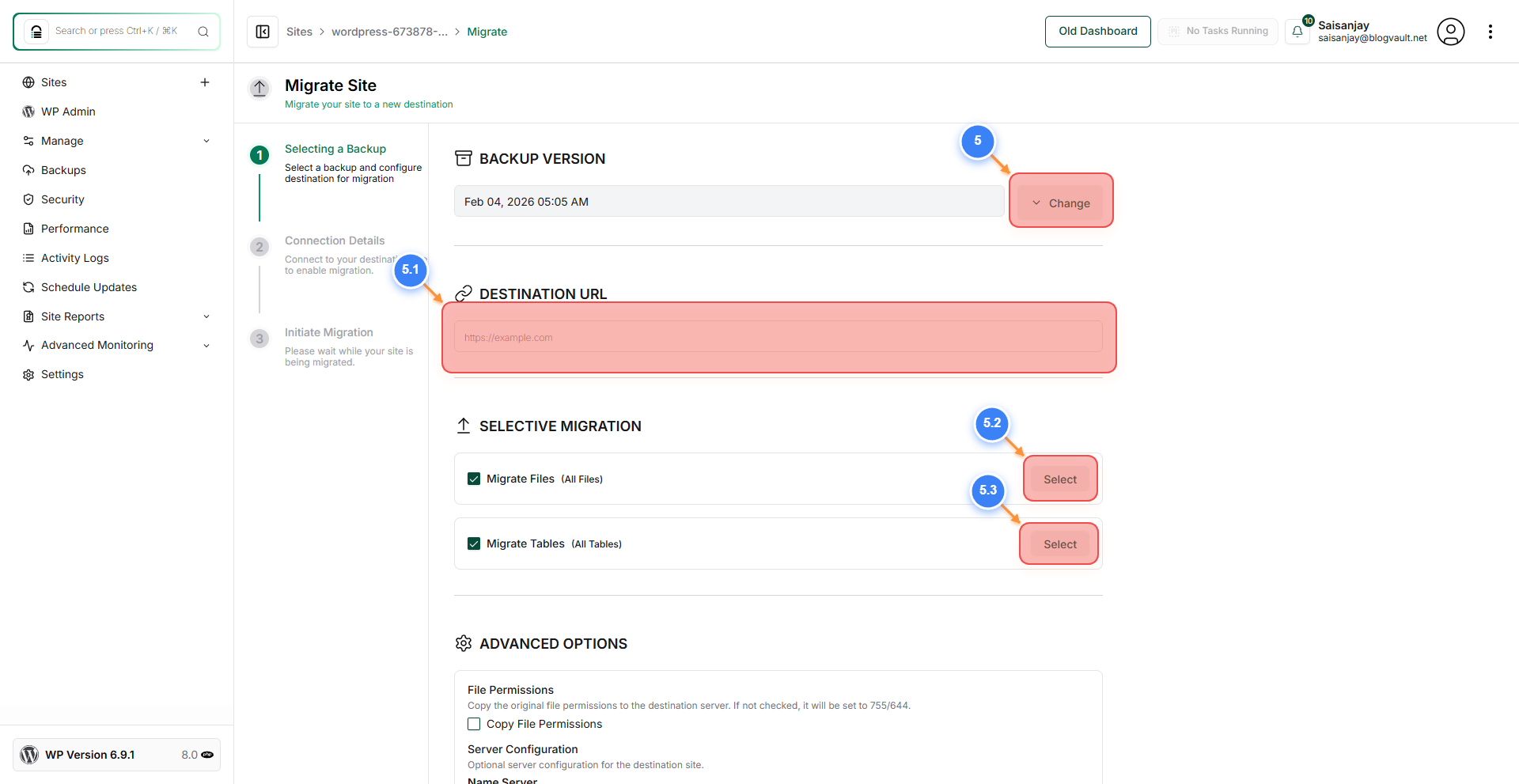Open Backups in the sidebar
This screenshot has width=1519, height=784.
(63, 170)
